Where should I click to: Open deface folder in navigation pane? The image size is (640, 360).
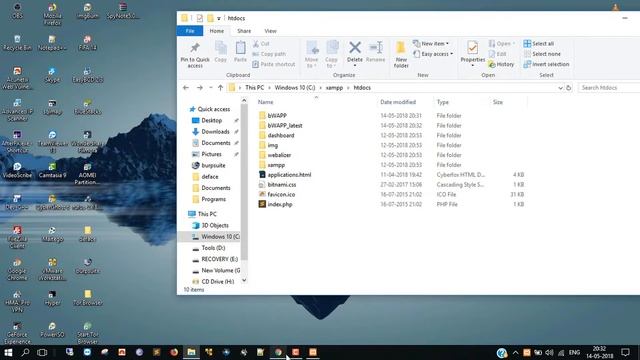coord(210,177)
